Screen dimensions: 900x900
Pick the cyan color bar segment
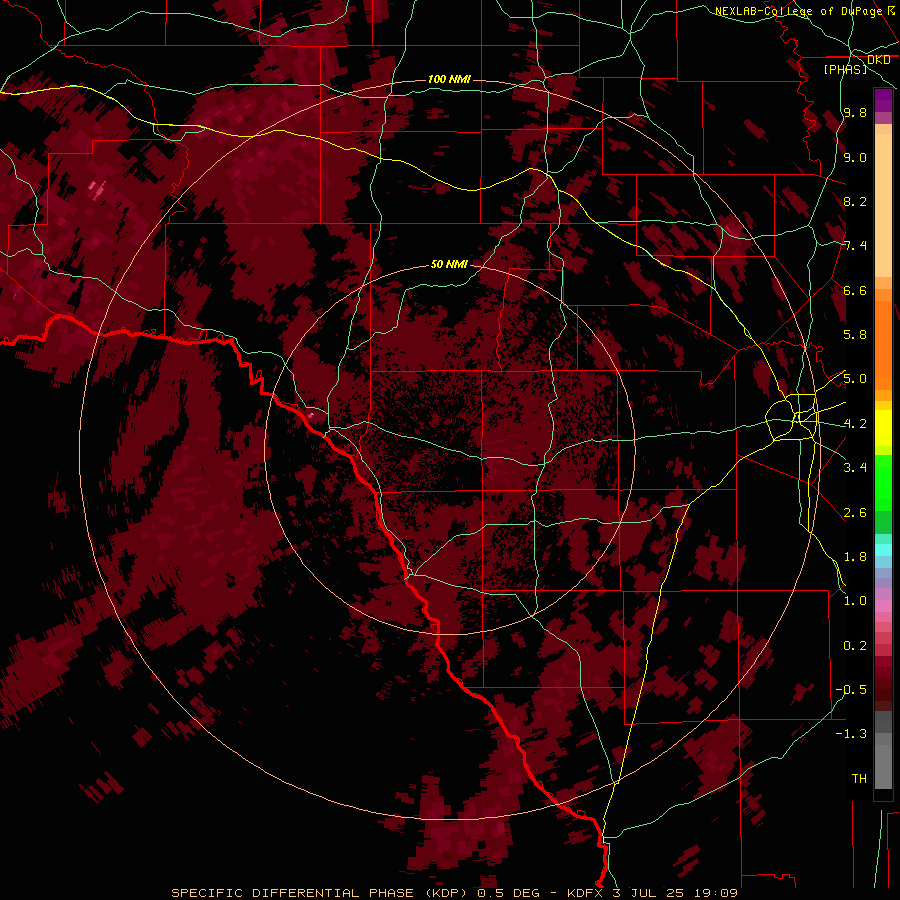[883, 550]
